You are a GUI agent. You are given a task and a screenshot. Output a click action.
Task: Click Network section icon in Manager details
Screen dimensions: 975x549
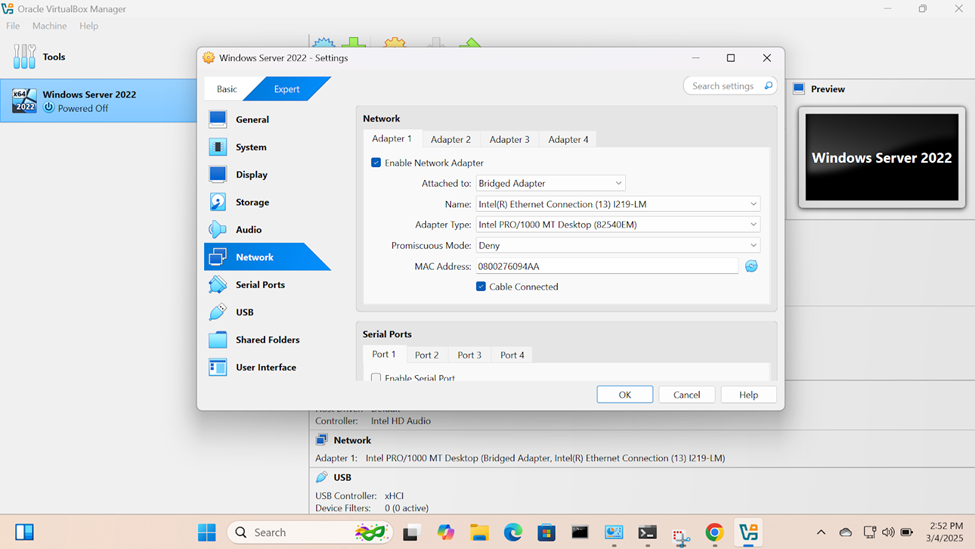pos(321,440)
